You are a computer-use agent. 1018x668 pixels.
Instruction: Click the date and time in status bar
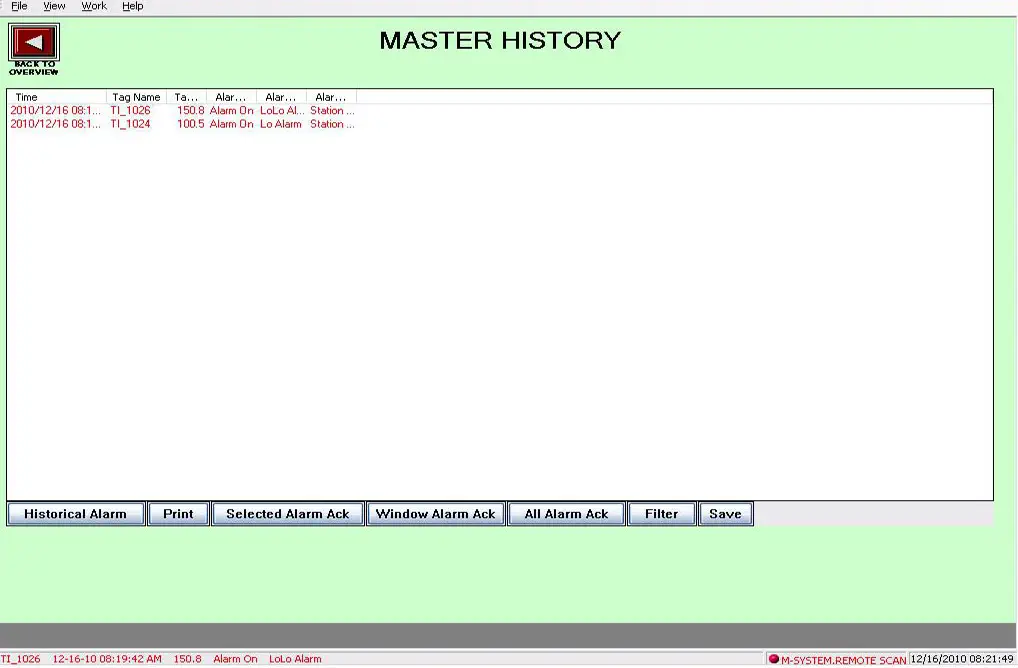click(962, 659)
